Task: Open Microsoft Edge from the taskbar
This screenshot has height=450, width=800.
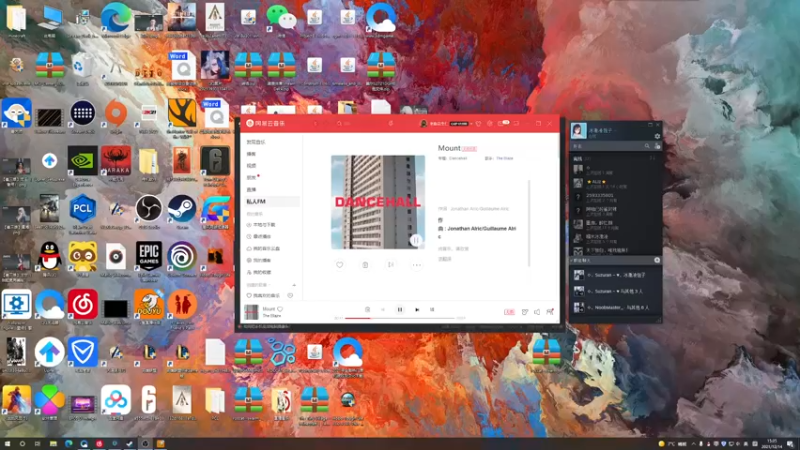Action: [68, 444]
